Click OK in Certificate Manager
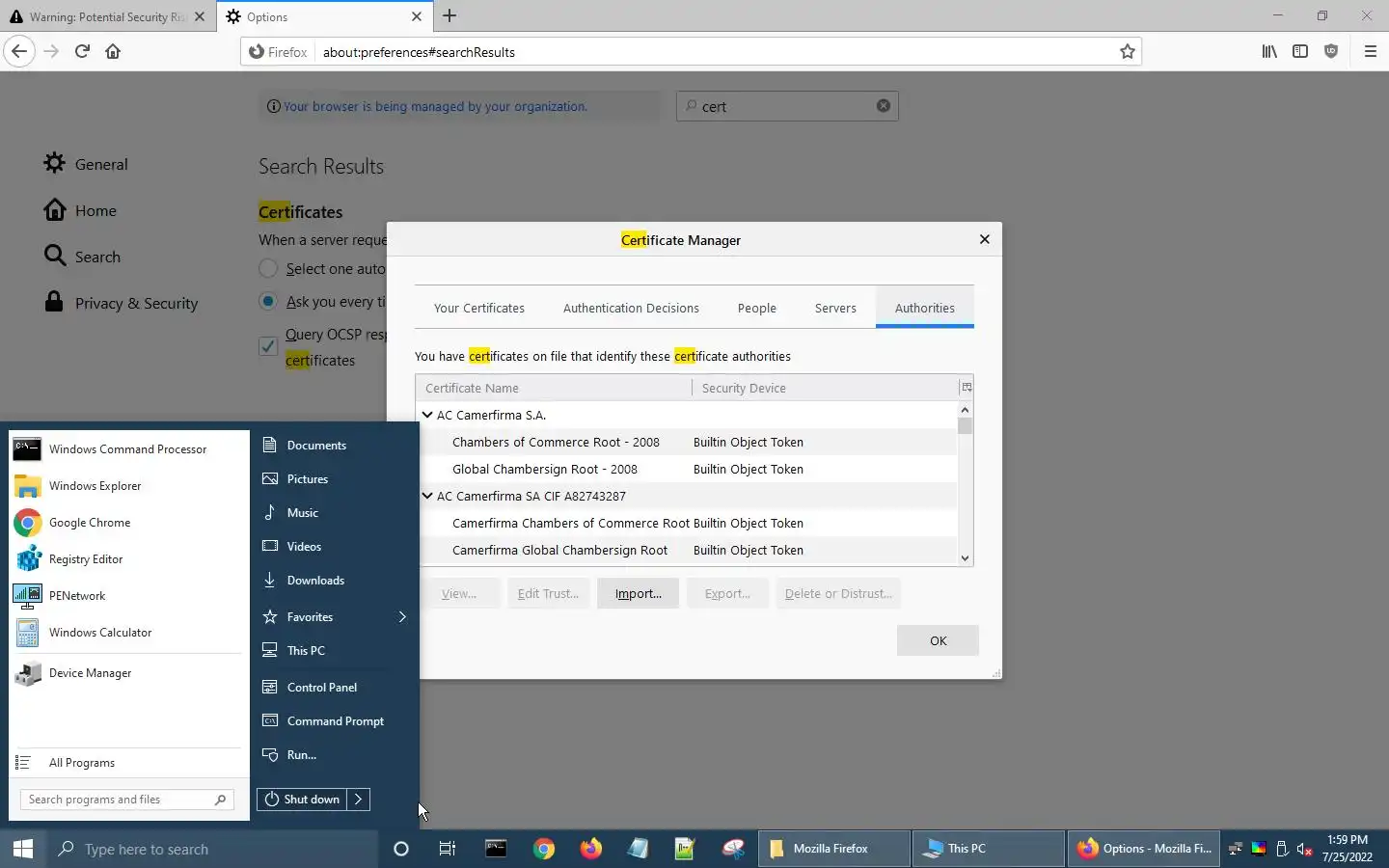Viewport: 1389px width, 868px height. (x=938, y=640)
